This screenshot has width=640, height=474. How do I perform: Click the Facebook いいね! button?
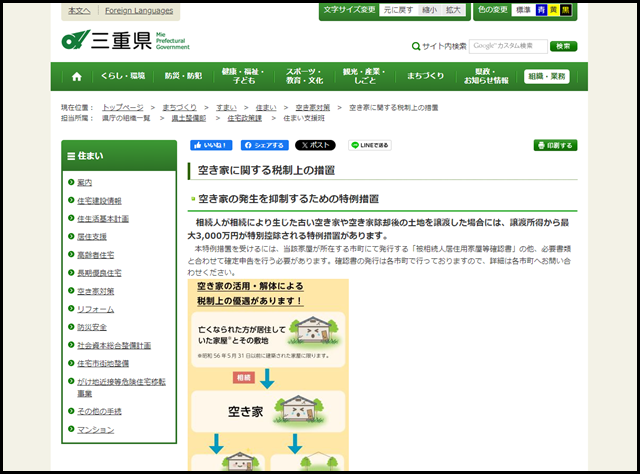click(211, 145)
